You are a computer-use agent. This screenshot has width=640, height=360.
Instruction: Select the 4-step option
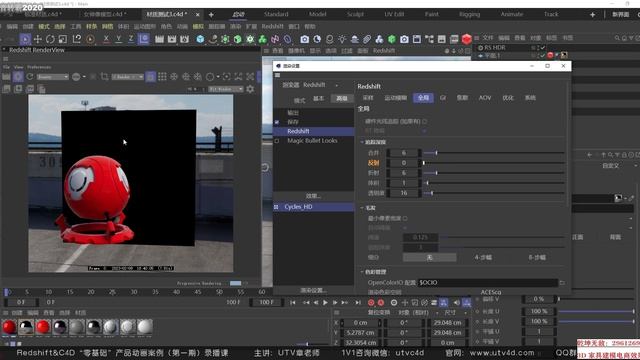483,258
